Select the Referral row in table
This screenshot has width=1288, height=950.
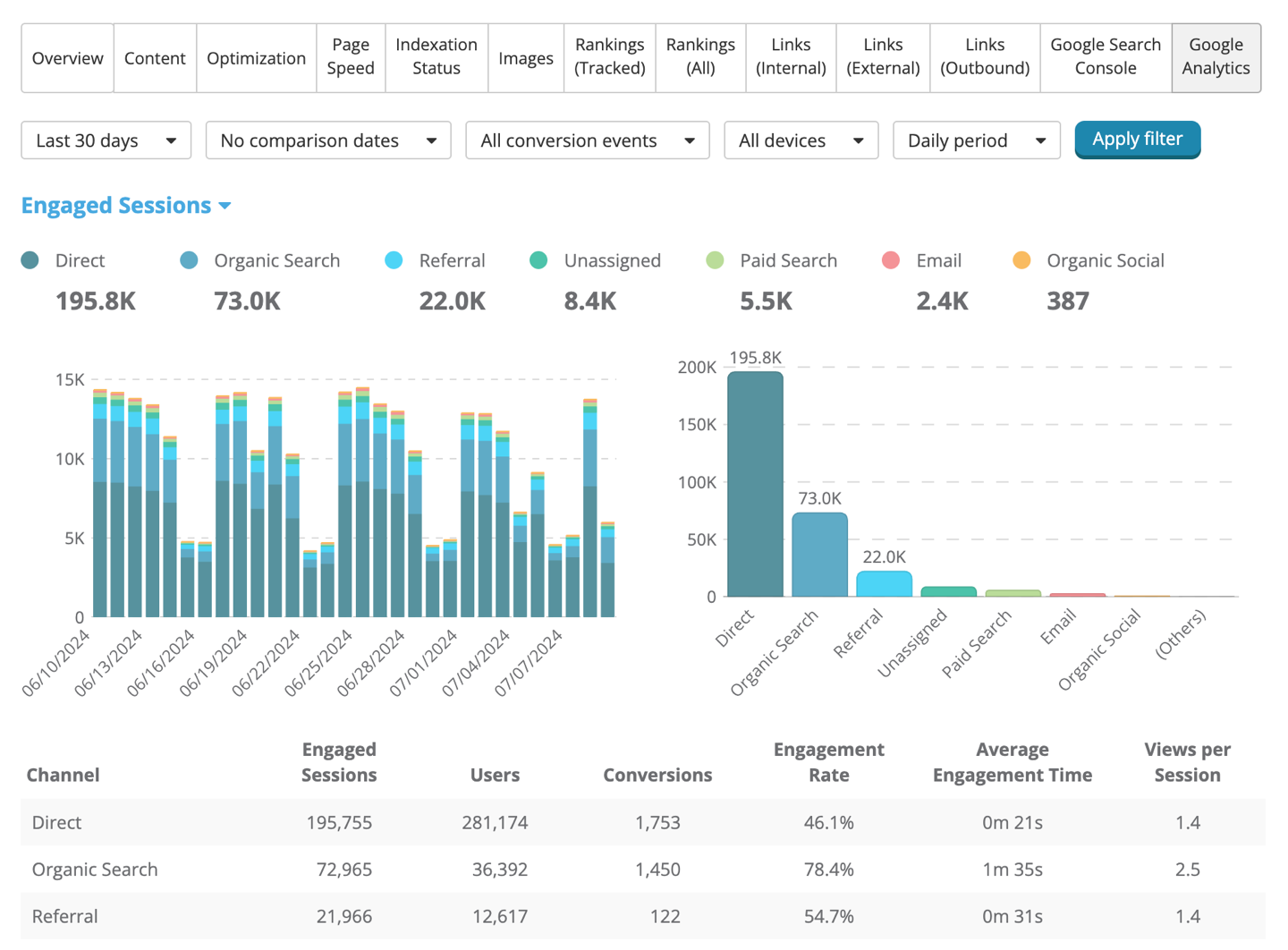[643, 916]
